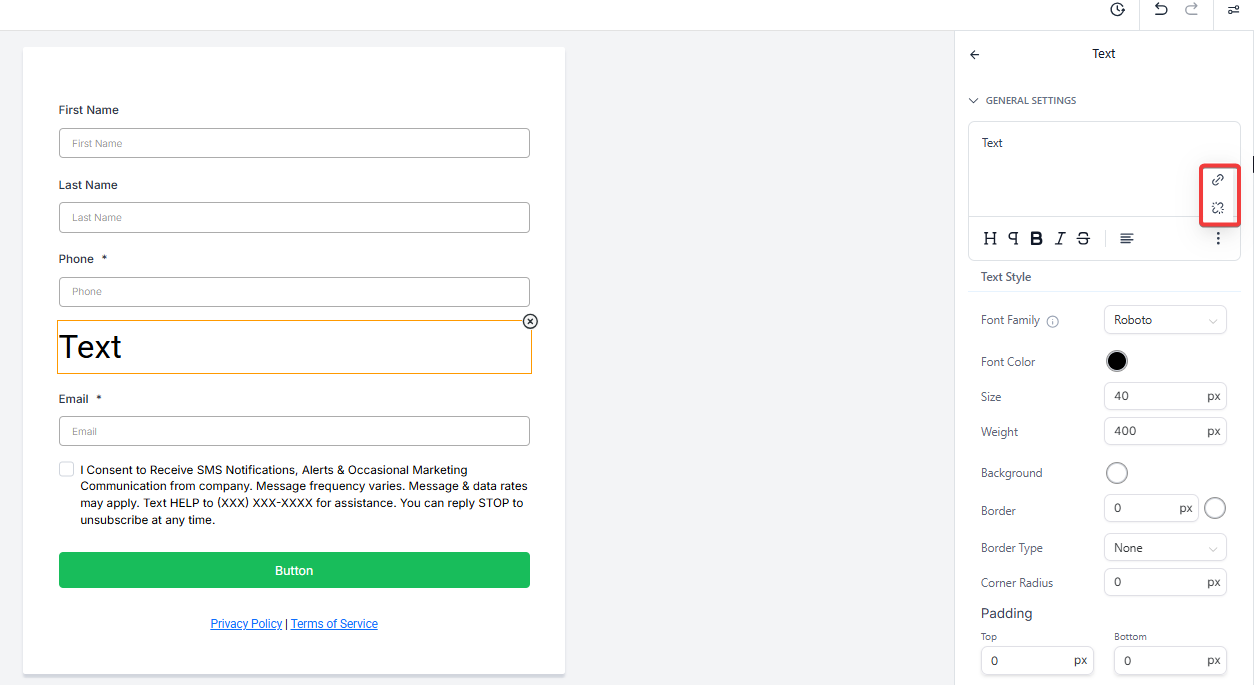Remove the Text element with X icon

pyautogui.click(x=530, y=321)
